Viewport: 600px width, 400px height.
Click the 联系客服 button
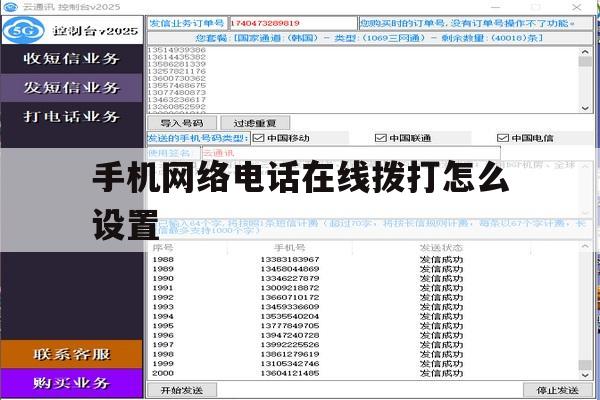[72, 354]
